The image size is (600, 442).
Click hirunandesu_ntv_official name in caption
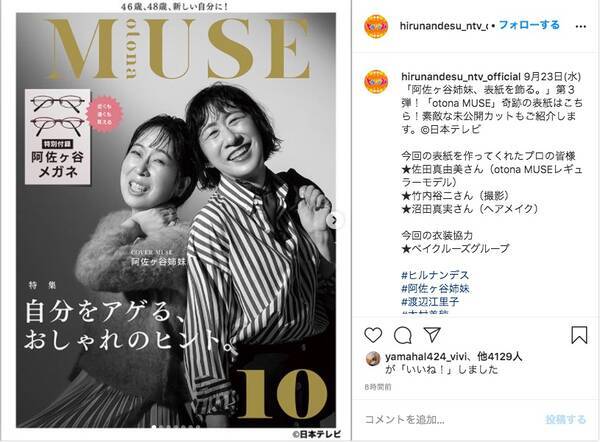tap(461, 77)
